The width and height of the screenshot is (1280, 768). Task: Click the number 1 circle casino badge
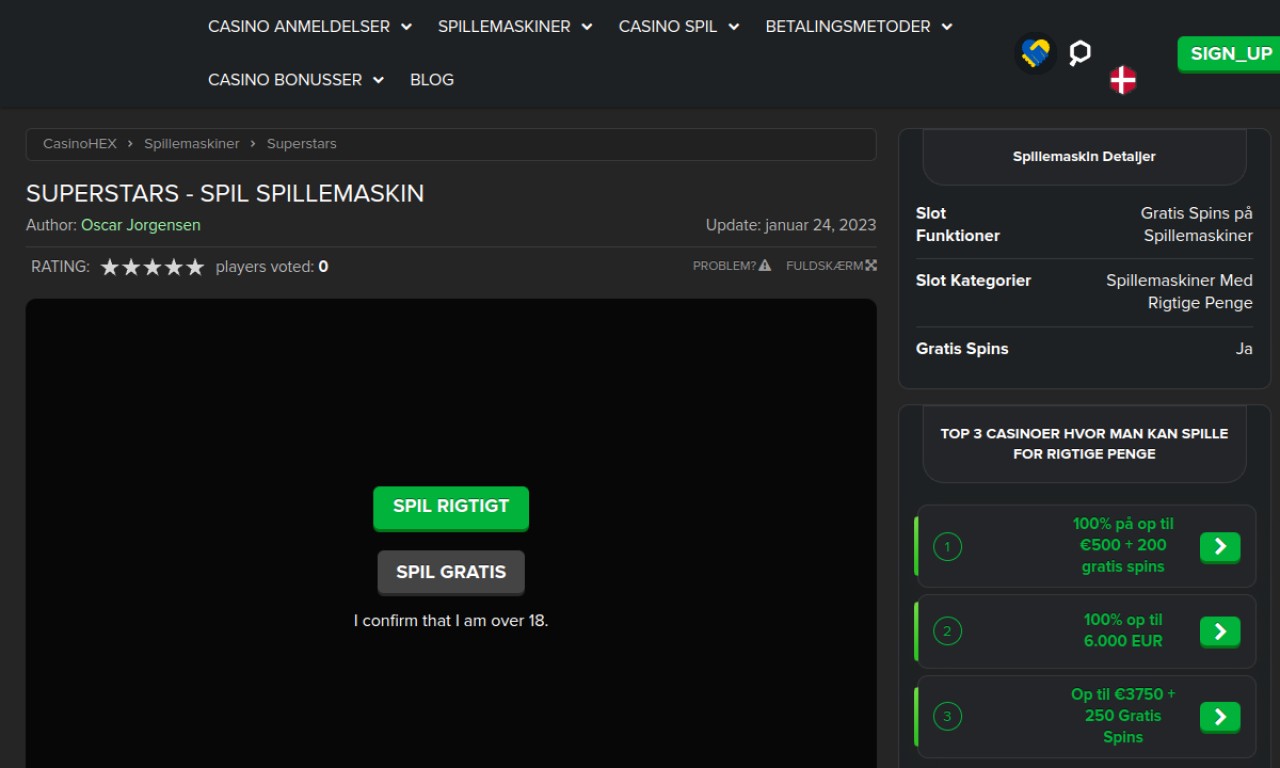[x=947, y=546]
